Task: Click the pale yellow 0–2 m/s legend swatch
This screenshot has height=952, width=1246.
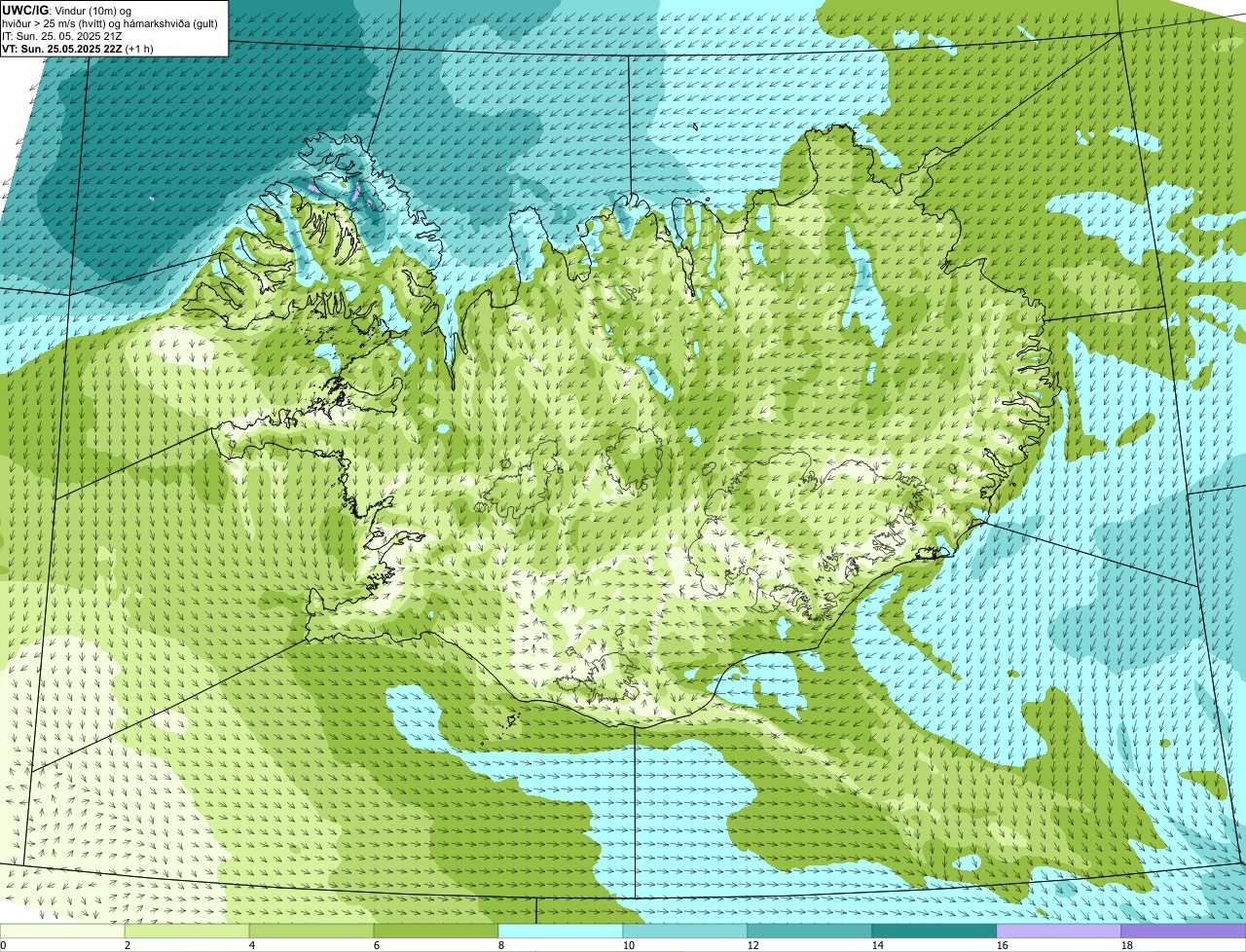Action: tap(62, 932)
